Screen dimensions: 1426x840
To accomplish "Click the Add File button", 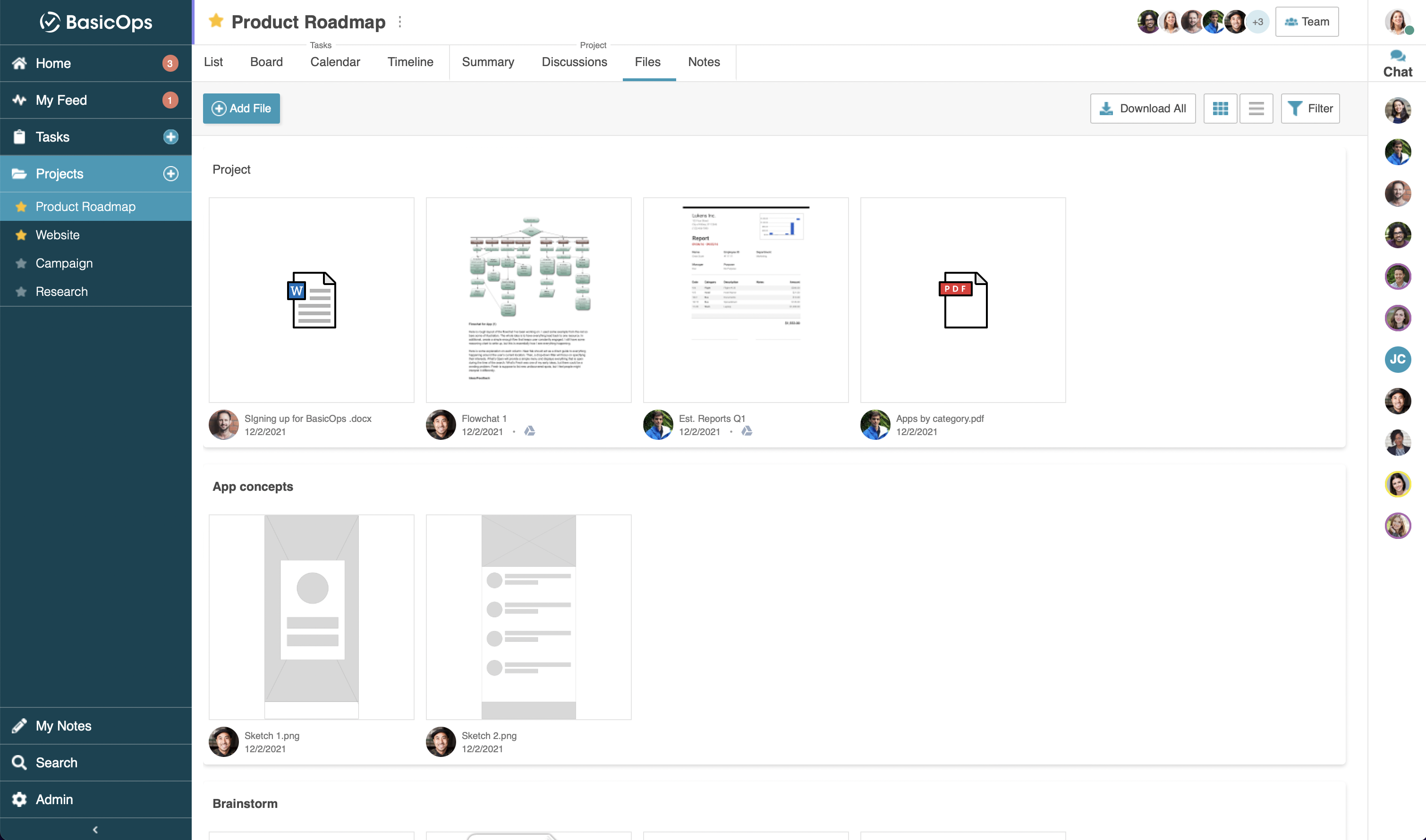I will 241,108.
